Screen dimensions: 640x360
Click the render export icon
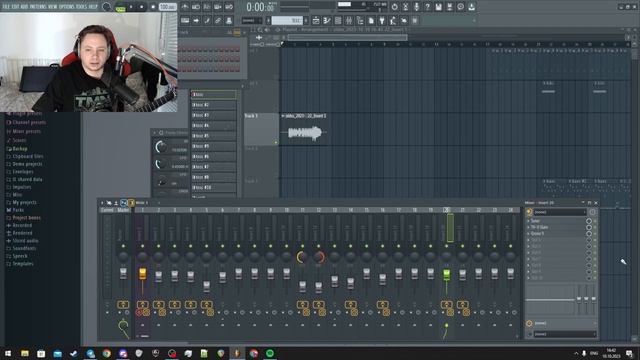point(449,7)
